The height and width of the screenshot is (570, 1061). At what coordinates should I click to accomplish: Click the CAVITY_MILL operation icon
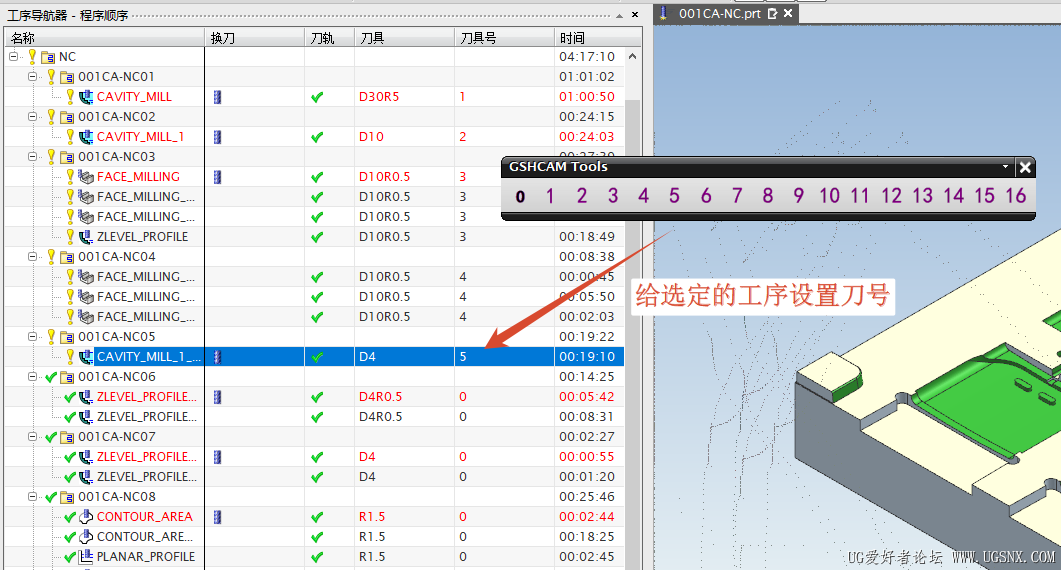click(86, 97)
